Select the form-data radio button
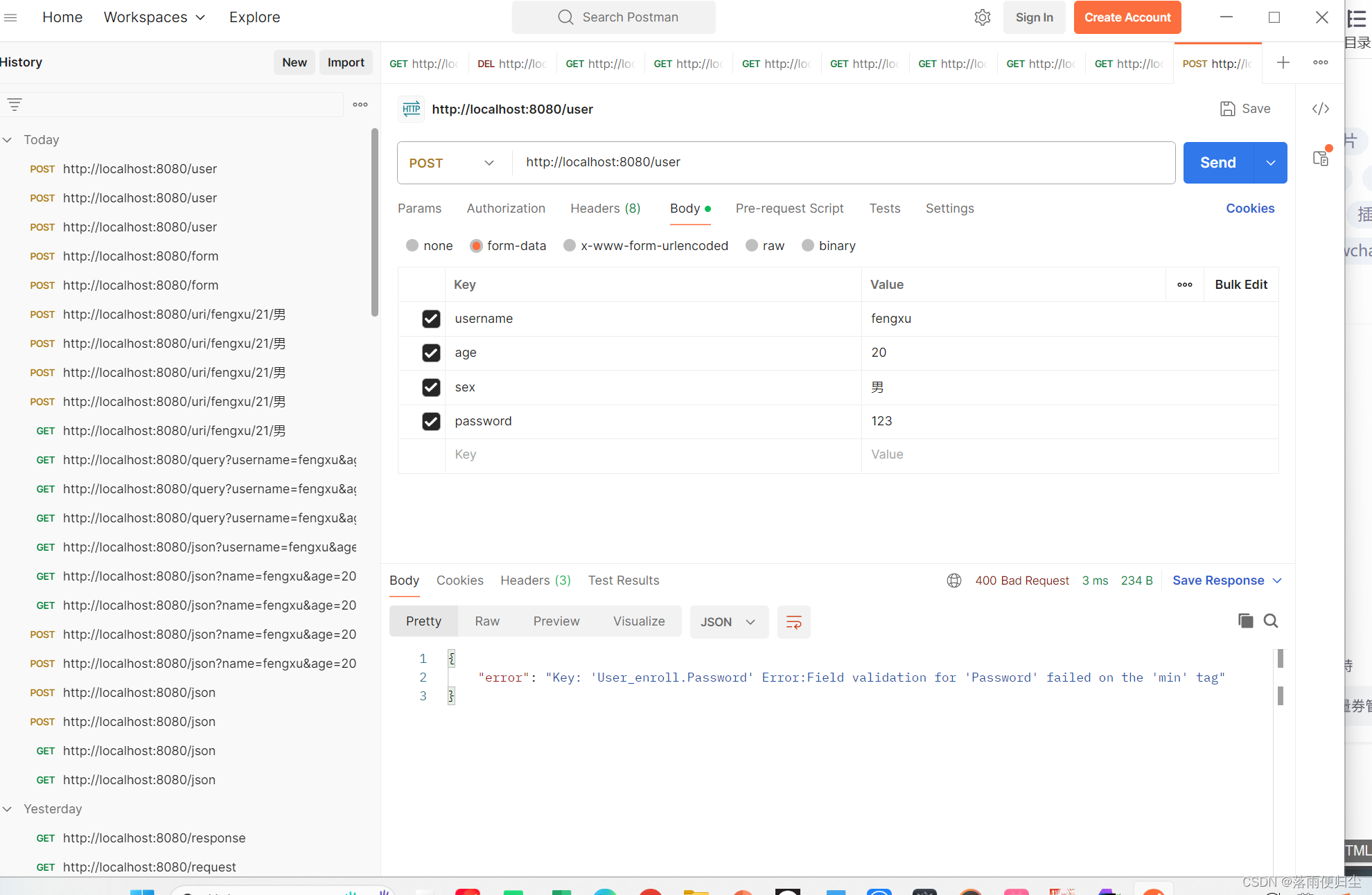The width and height of the screenshot is (1372, 895). click(476, 245)
